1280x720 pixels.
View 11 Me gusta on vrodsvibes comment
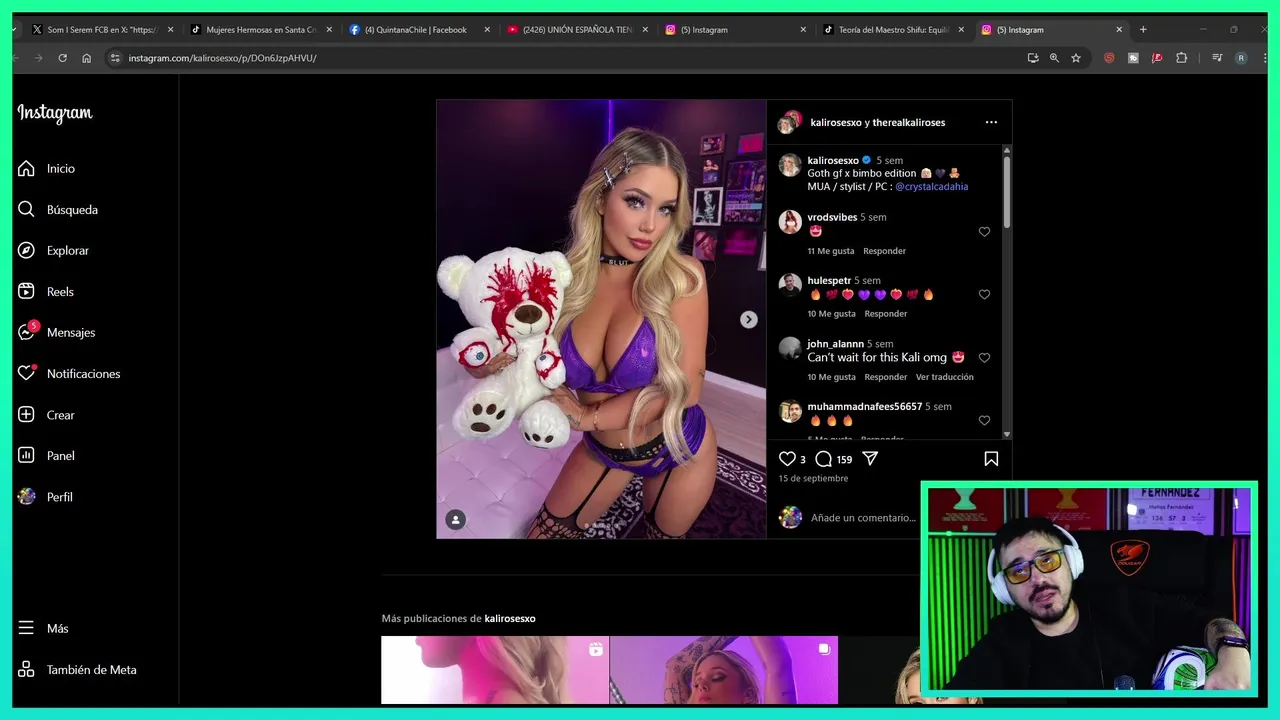point(831,251)
